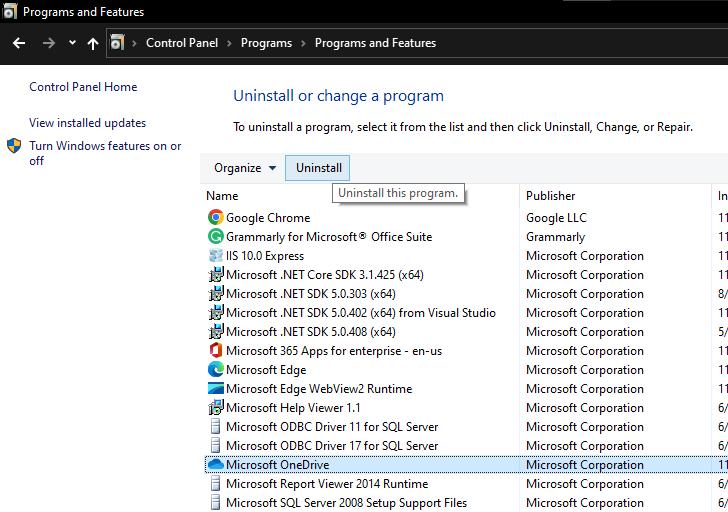728x512 pixels.
Task: Select Microsoft ODBC Driver 17 for SQL Server
Action: pyautogui.click(x=332, y=446)
